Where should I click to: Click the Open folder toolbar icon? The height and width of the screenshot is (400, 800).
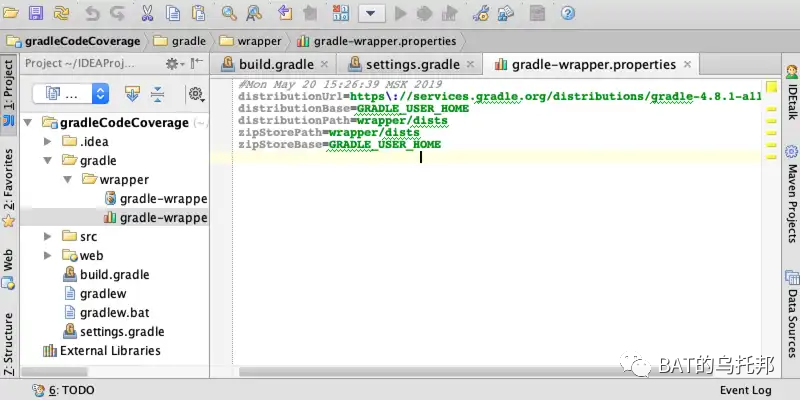(11, 13)
